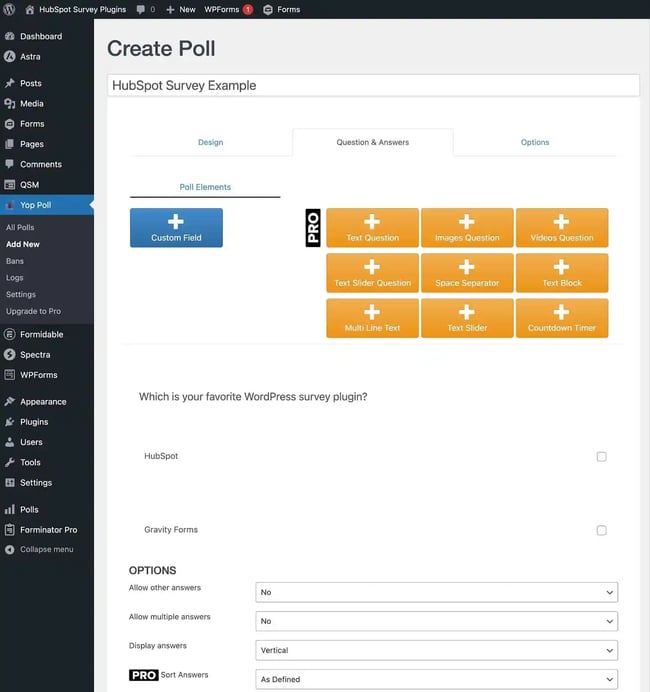This screenshot has width=650, height=692.
Task: Open HubSpot Survey Plugins site link
Action: 83,9
